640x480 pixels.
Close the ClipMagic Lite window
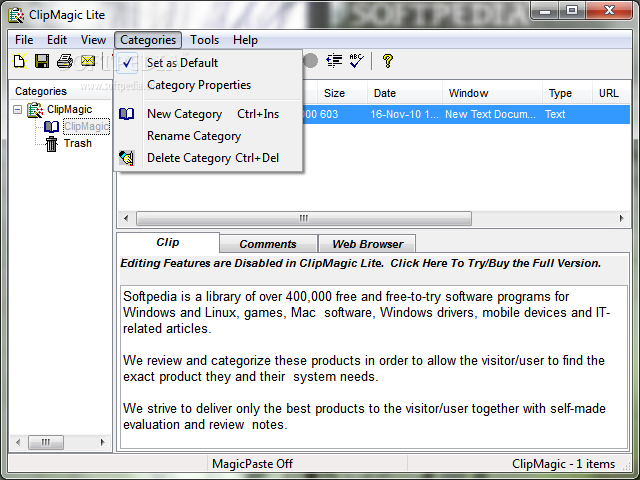tap(609, 10)
